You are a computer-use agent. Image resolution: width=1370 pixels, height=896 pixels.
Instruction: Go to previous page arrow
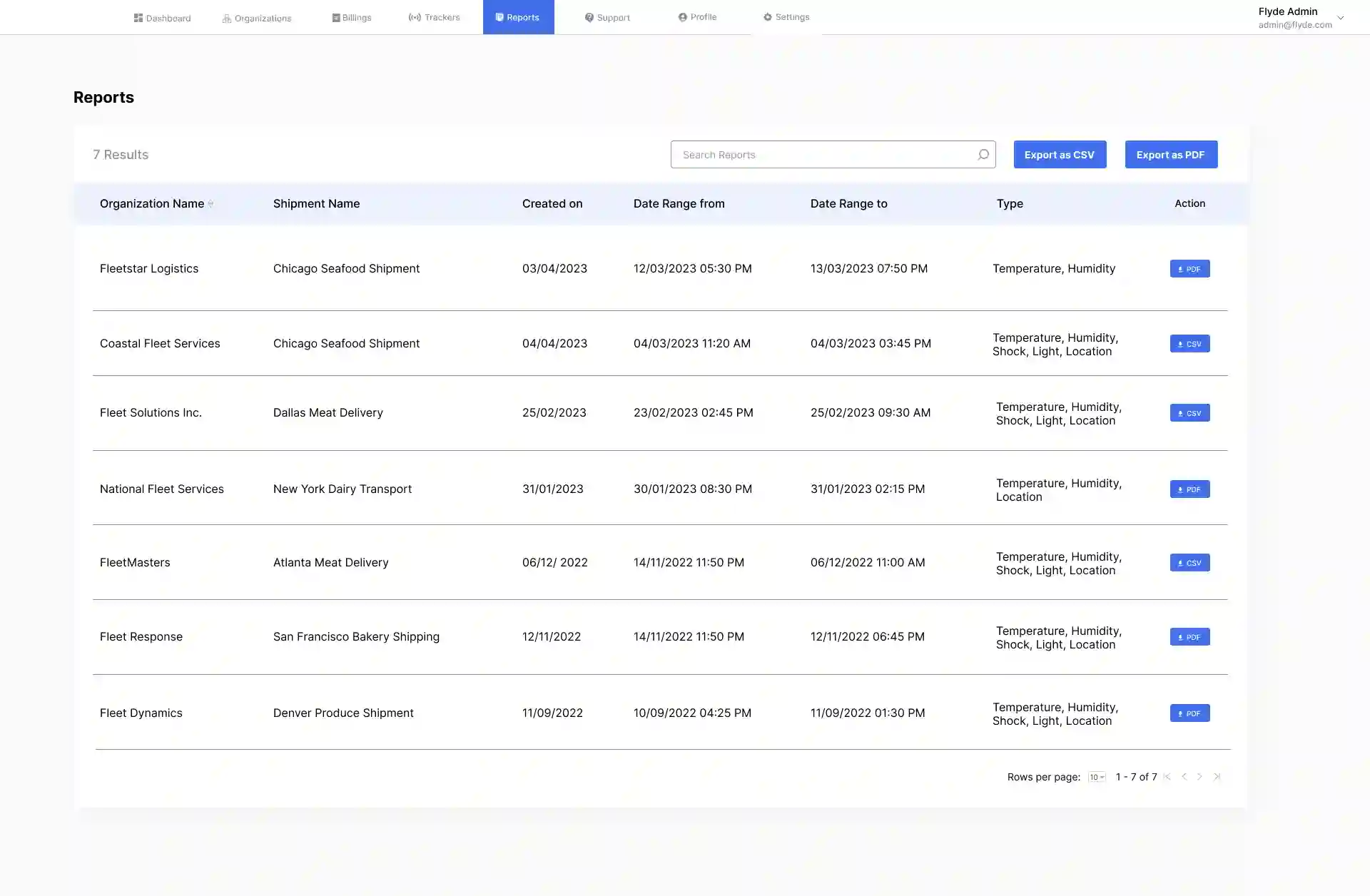pyautogui.click(x=1184, y=777)
